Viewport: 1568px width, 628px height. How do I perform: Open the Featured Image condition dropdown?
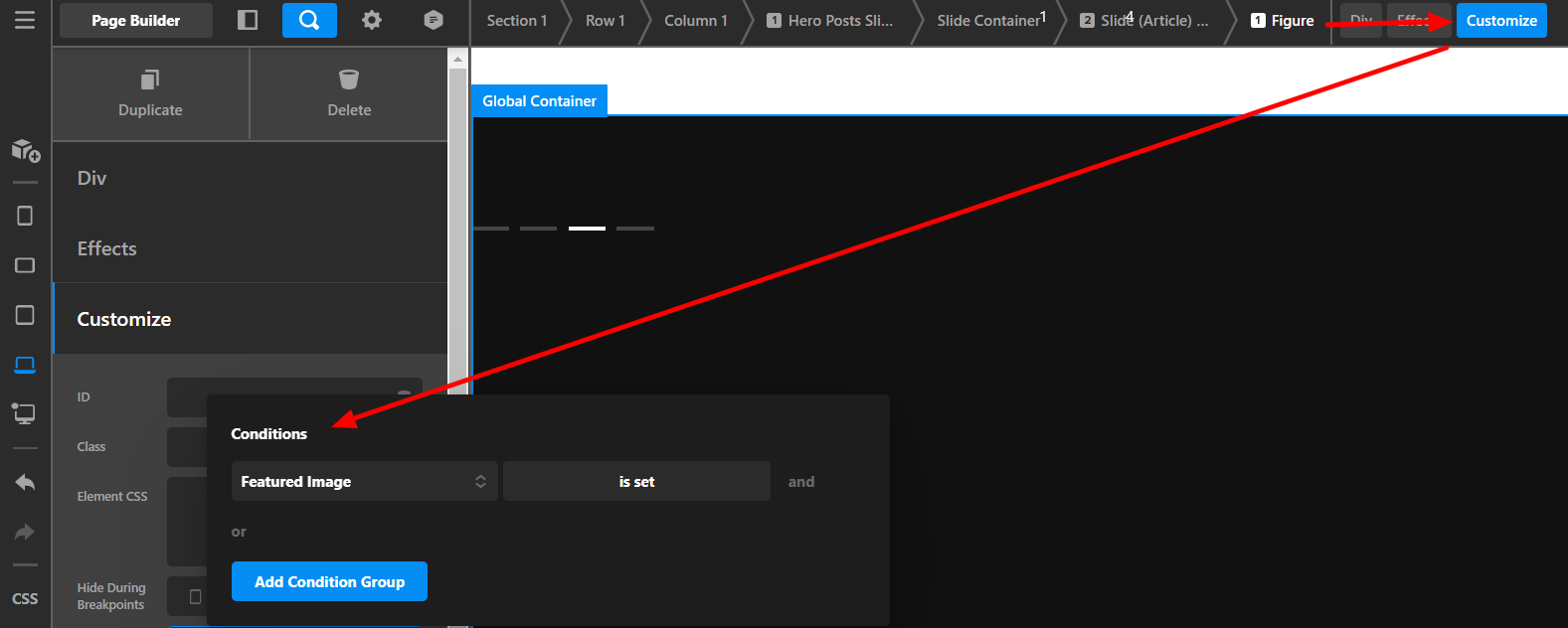click(364, 481)
